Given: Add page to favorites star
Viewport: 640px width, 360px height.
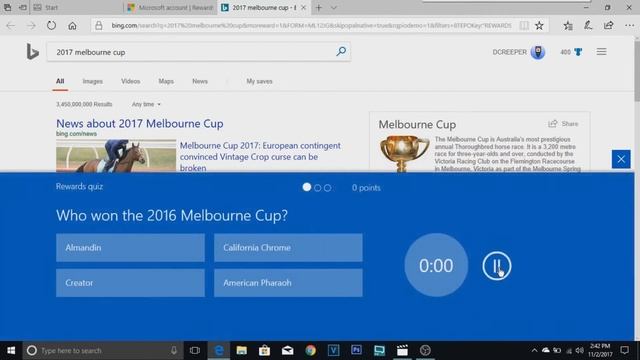Looking at the screenshot, I should click(x=539, y=26).
